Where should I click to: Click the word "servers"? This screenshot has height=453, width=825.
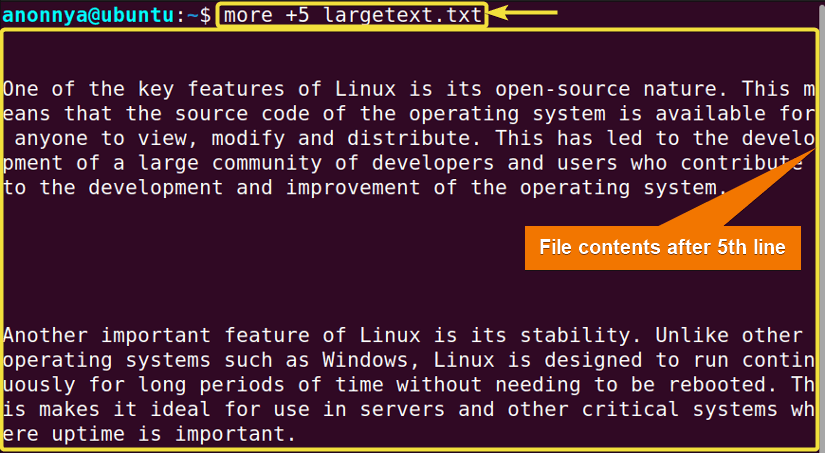(403, 409)
